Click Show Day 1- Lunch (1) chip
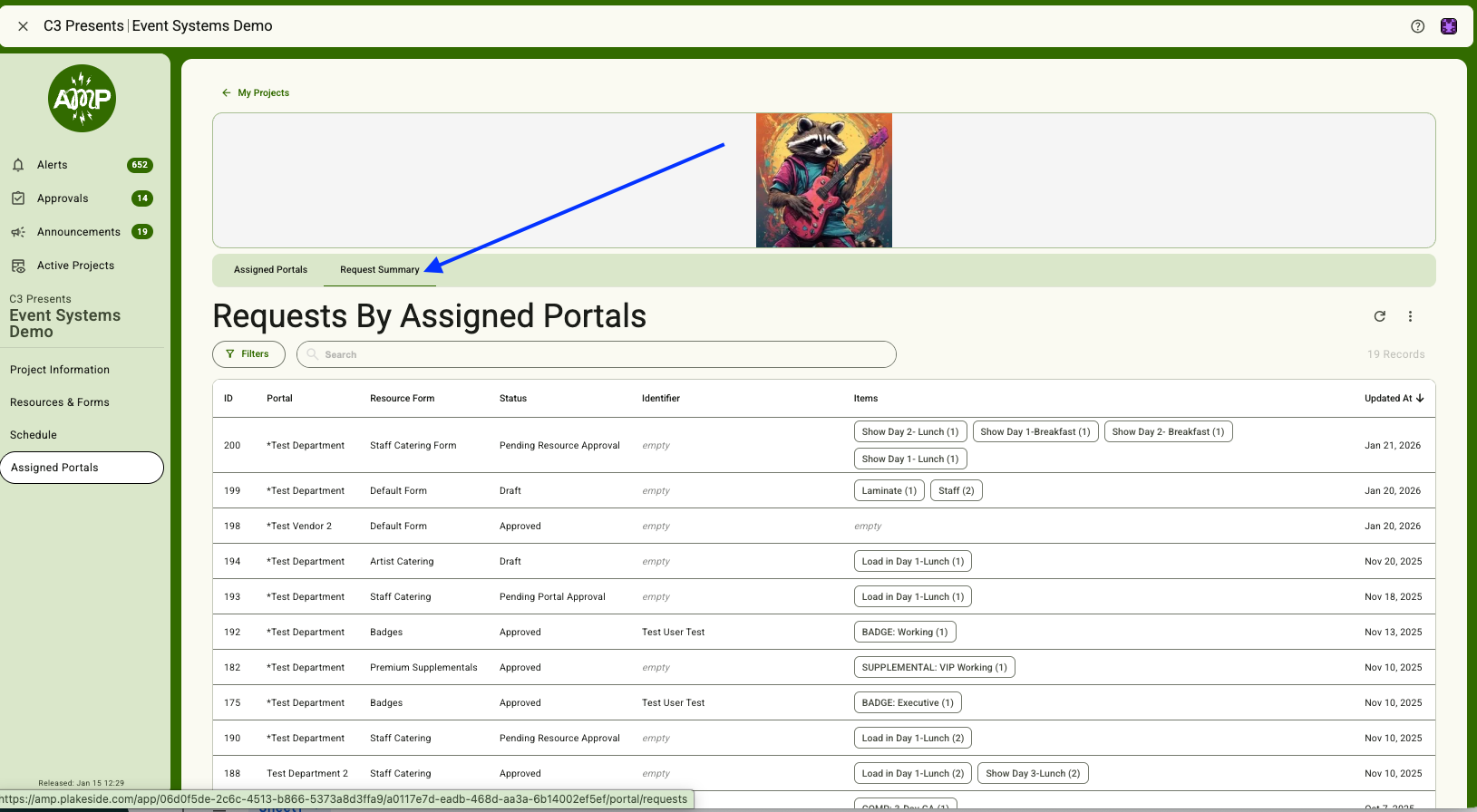1477x812 pixels. click(x=910, y=459)
